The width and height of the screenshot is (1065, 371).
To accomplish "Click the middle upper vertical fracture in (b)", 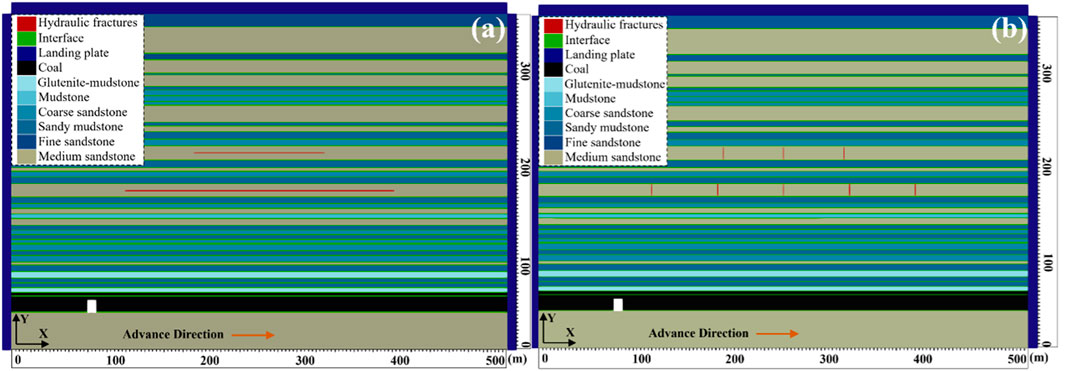I will [x=783, y=153].
